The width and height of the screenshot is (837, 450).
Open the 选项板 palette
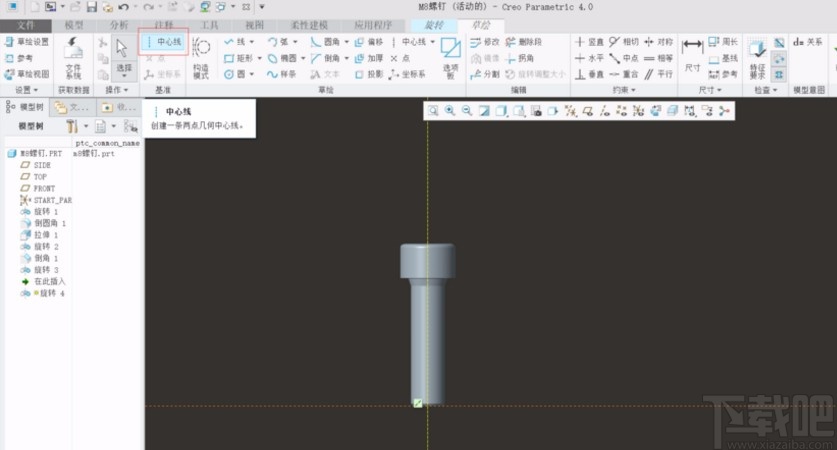point(451,58)
